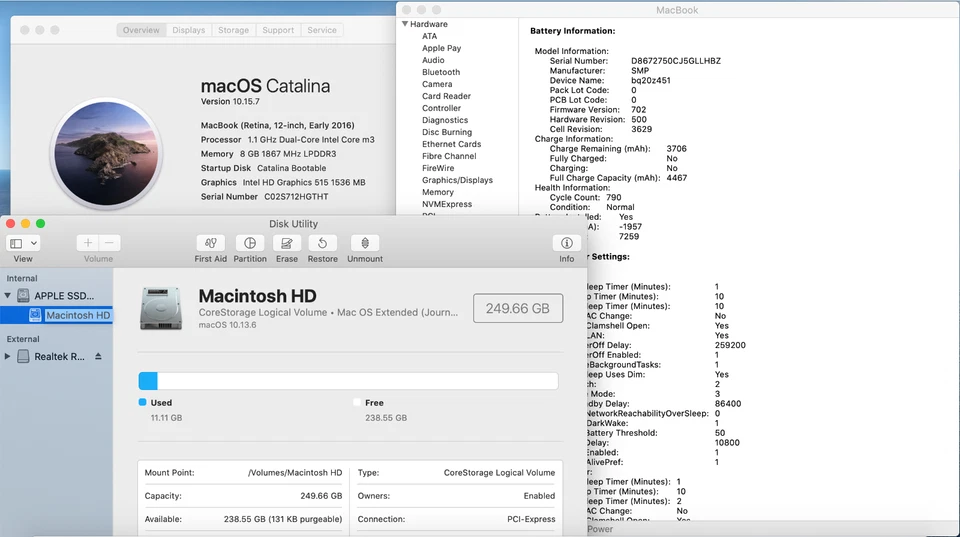Click the Available 238.55 GB value
This screenshot has height=537, width=960.
(283, 519)
